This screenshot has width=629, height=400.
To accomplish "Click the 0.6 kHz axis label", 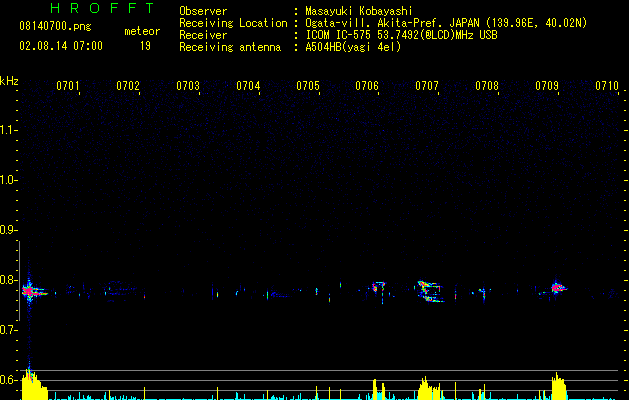I will point(9,380).
